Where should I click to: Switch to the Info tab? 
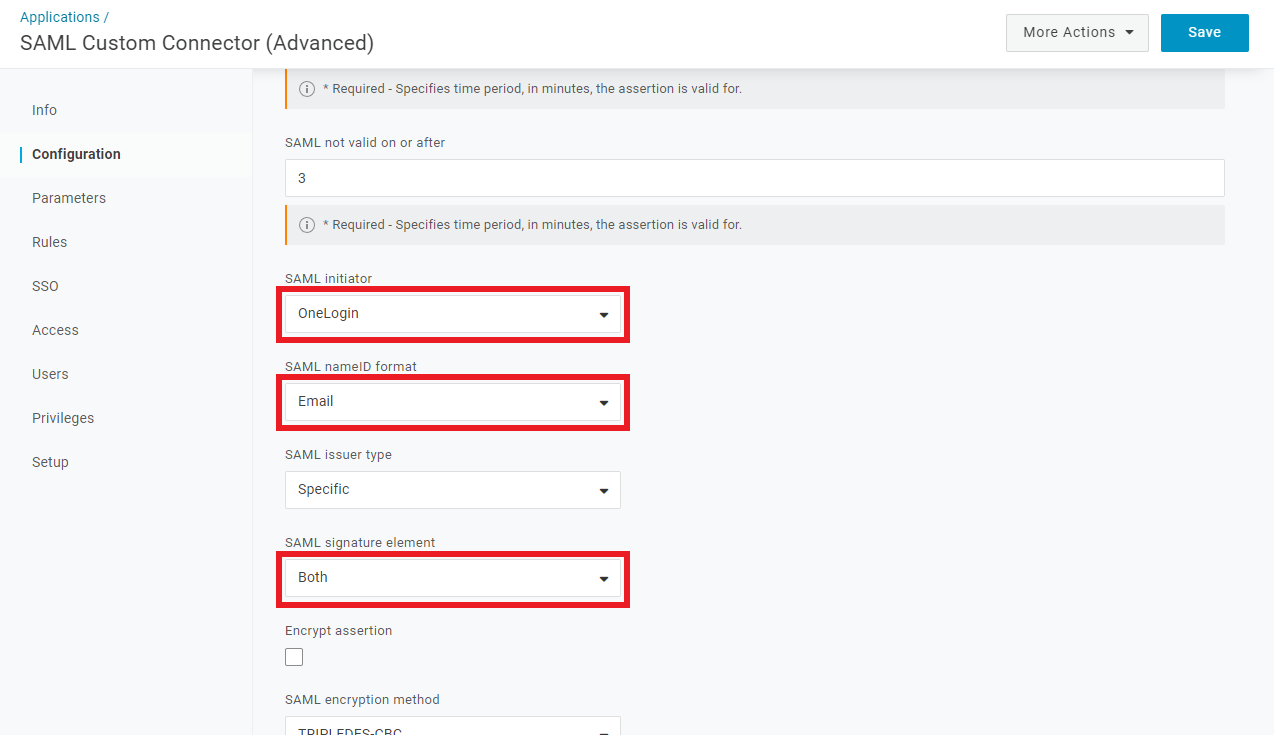coord(45,110)
